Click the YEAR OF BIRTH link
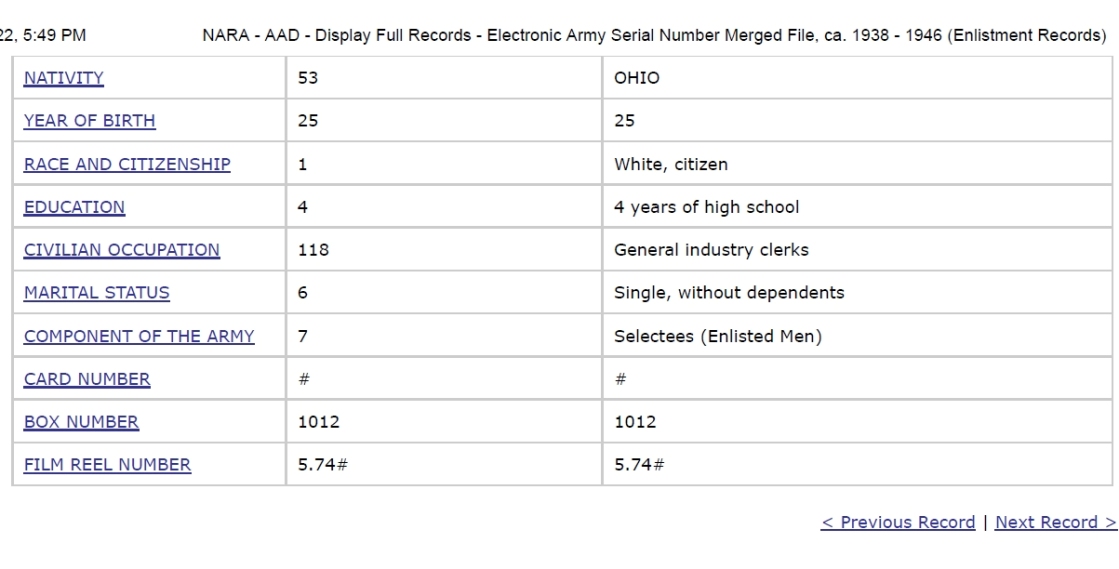This screenshot has height=569, width=1119. coord(89,121)
